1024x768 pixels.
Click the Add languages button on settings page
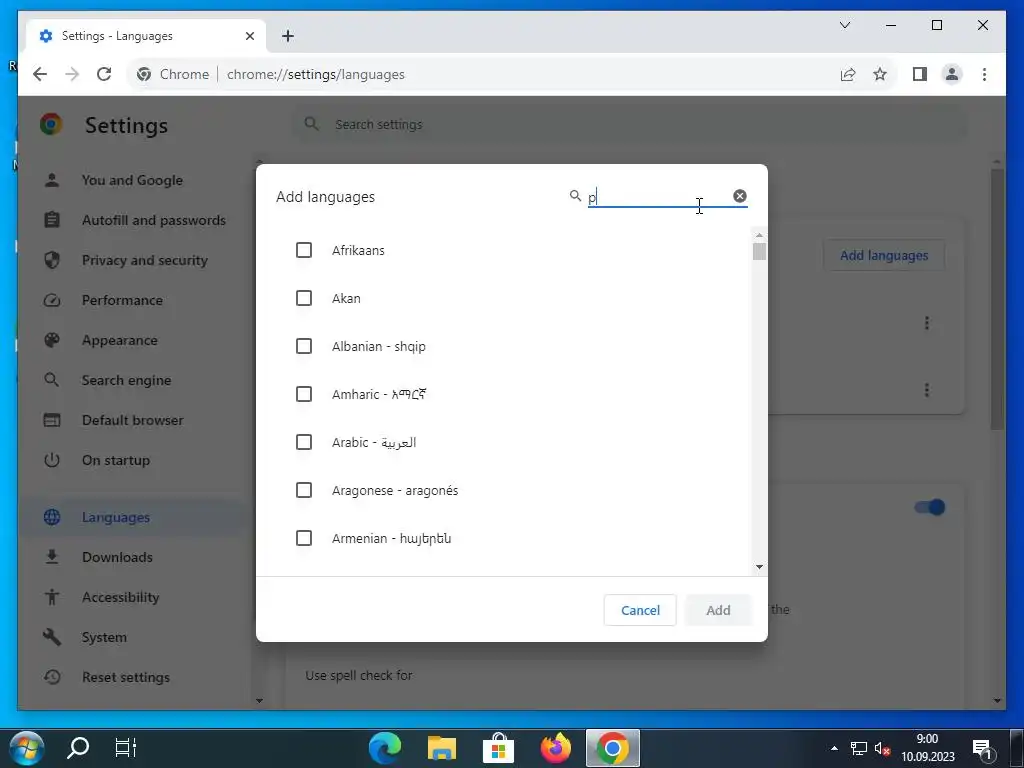(884, 255)
